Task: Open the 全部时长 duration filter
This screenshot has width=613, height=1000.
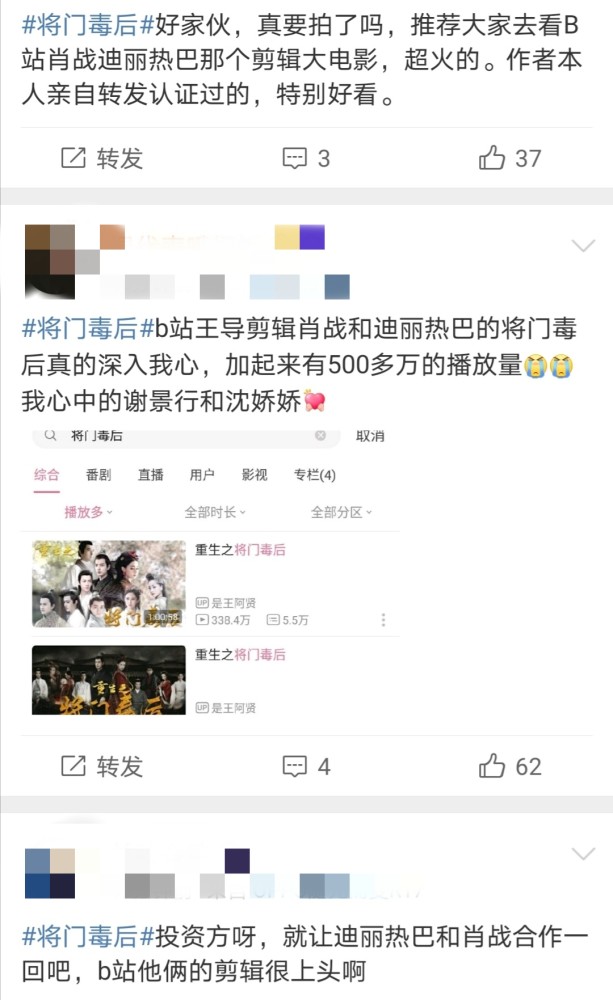Action: [x=215, y=512]
